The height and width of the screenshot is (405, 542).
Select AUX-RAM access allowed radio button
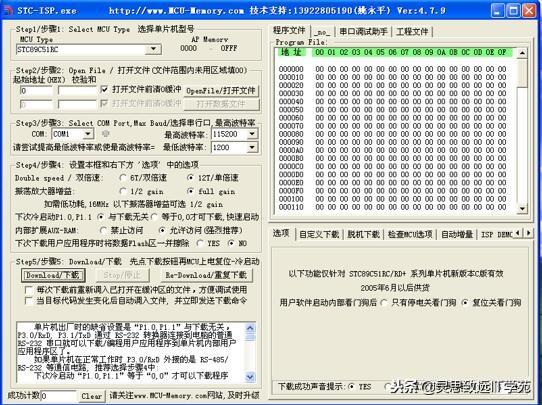pos(161,230)
